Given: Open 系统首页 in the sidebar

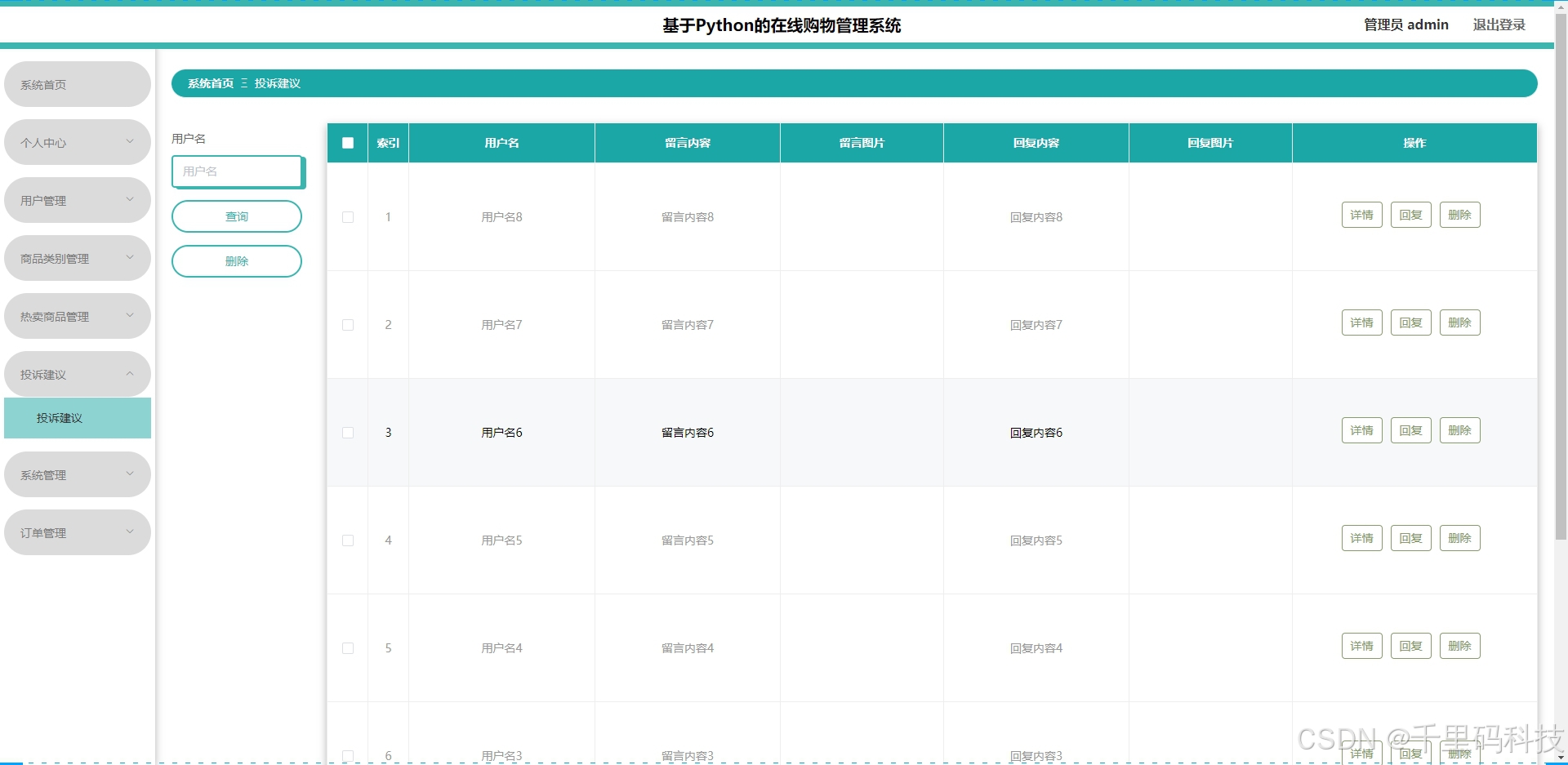Looking at the screenshot, I should (78, 84).
